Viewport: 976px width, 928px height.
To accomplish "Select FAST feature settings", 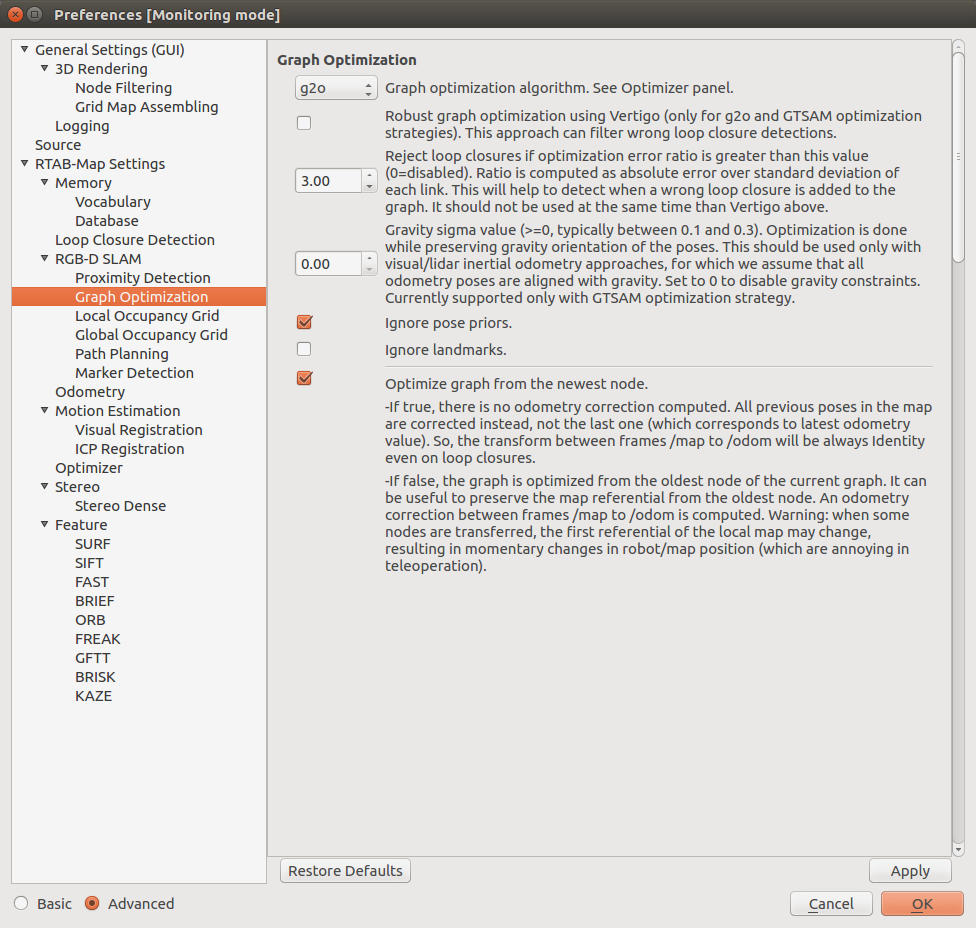I will (x=92, y=582).
